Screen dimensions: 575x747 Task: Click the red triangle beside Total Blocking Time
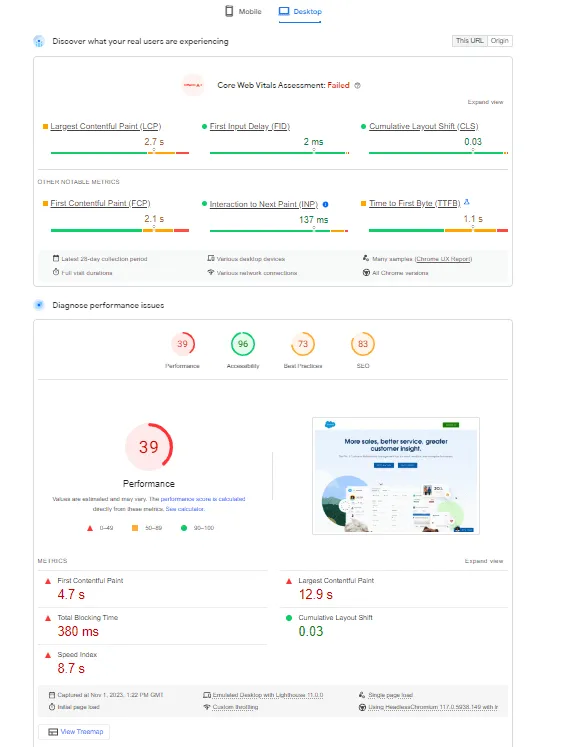tap(48, 618)
